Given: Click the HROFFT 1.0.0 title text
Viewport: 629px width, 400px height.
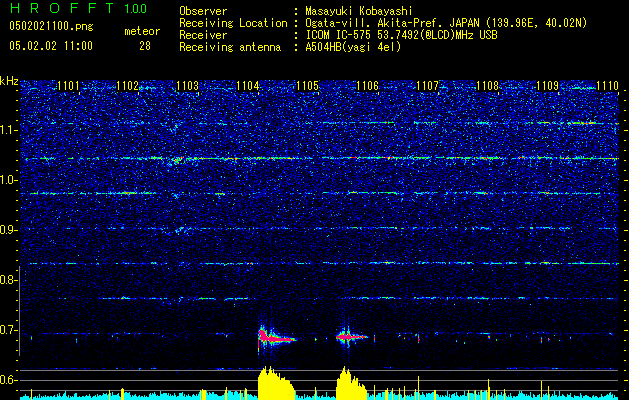Looking at the screenshot, I should 78,8.
